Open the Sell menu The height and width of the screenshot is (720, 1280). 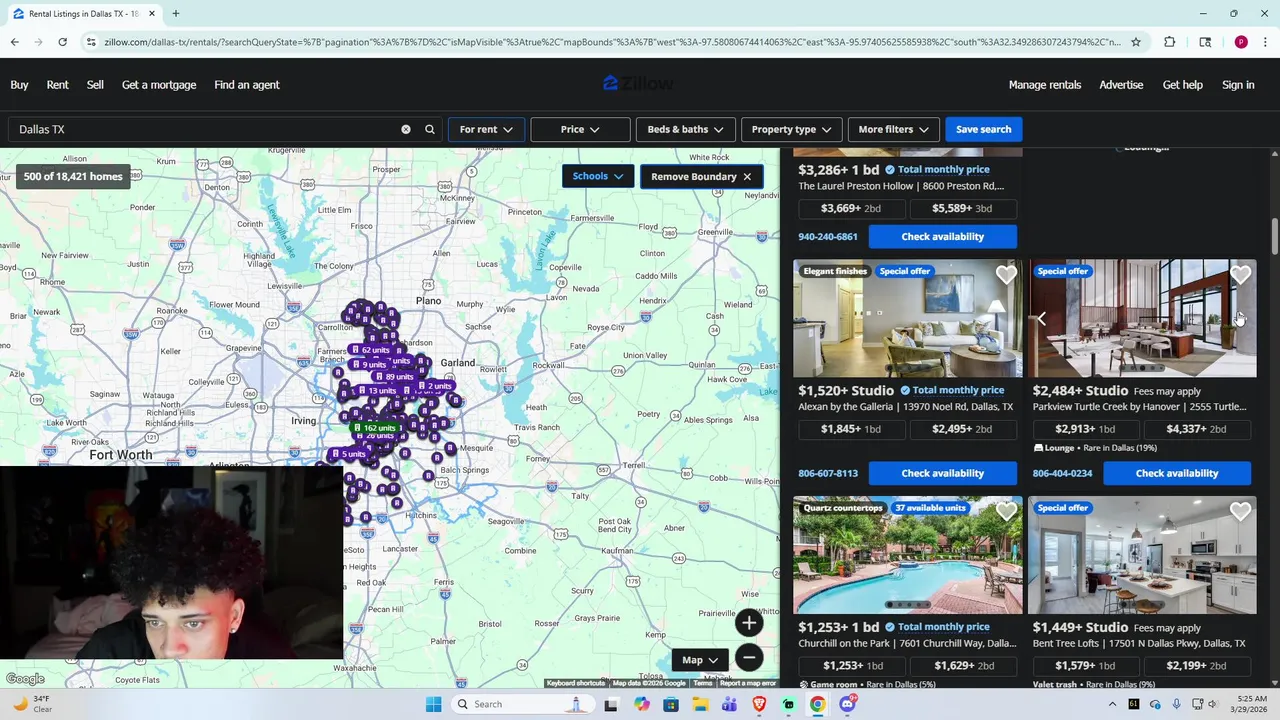(95, 85)
